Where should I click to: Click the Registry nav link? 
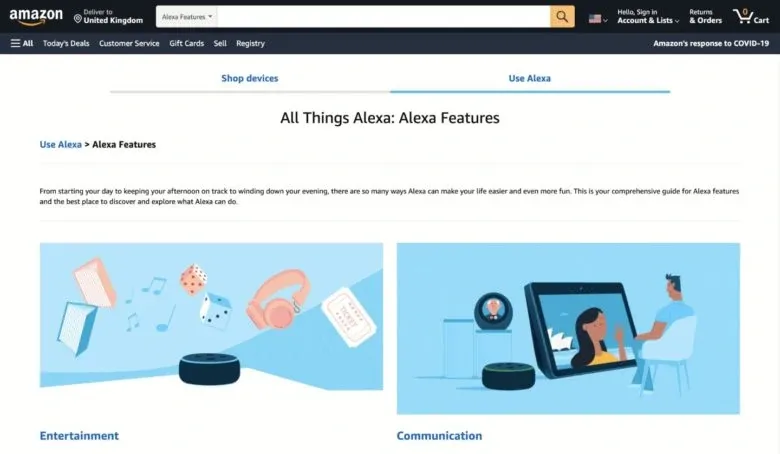(x=250, y=43)
